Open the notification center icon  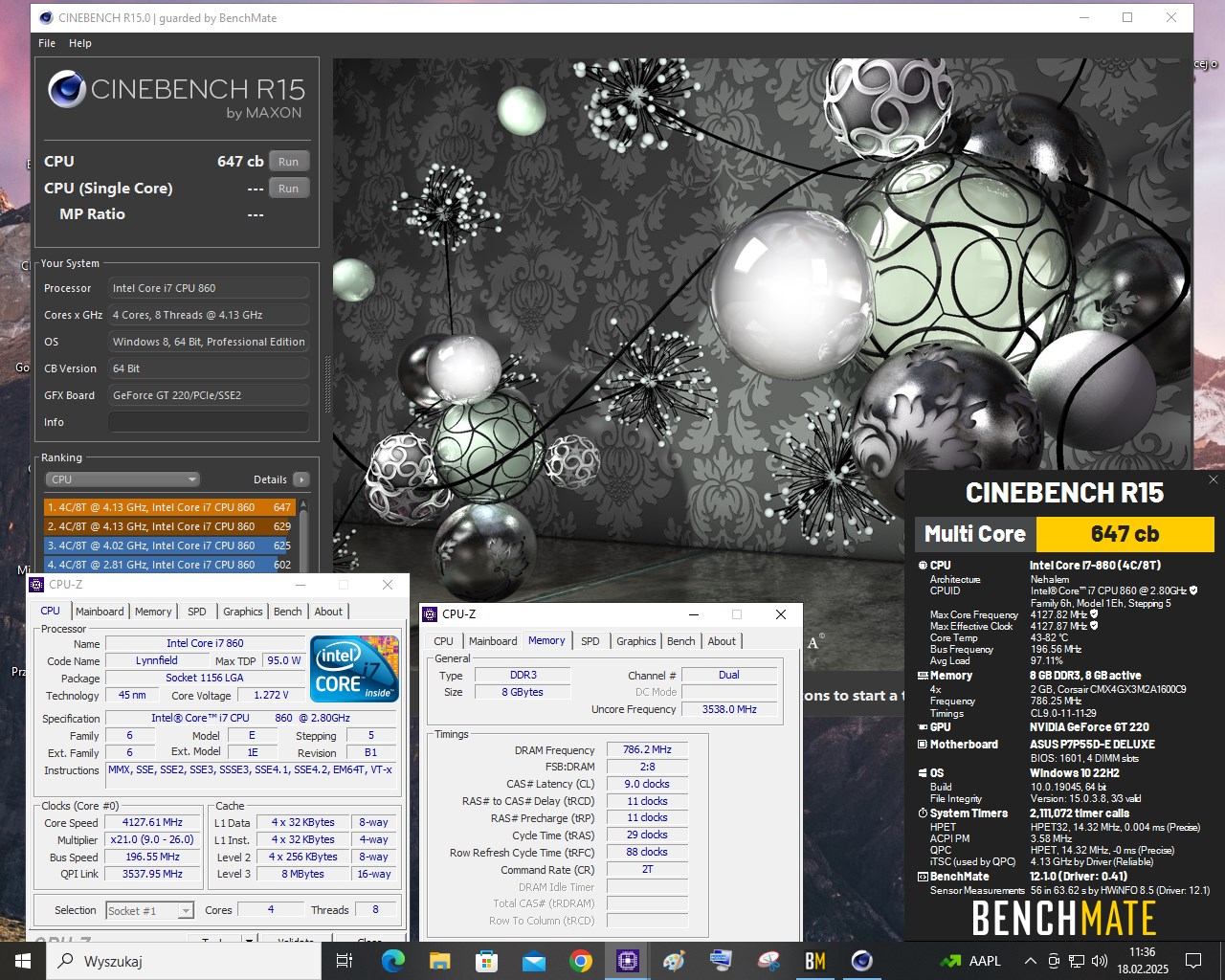pos(1193,961)
